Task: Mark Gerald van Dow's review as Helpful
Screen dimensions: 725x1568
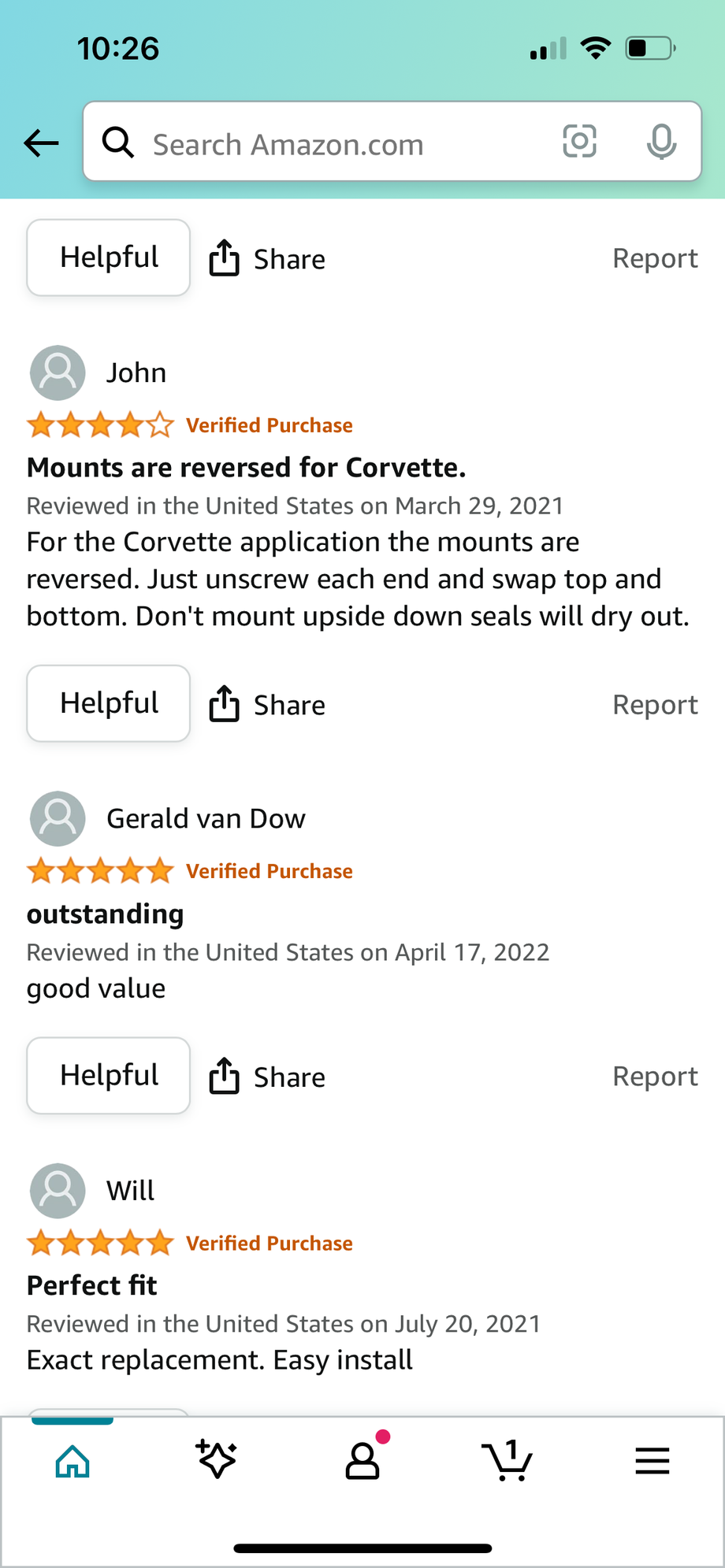Action: point(109,1076)
